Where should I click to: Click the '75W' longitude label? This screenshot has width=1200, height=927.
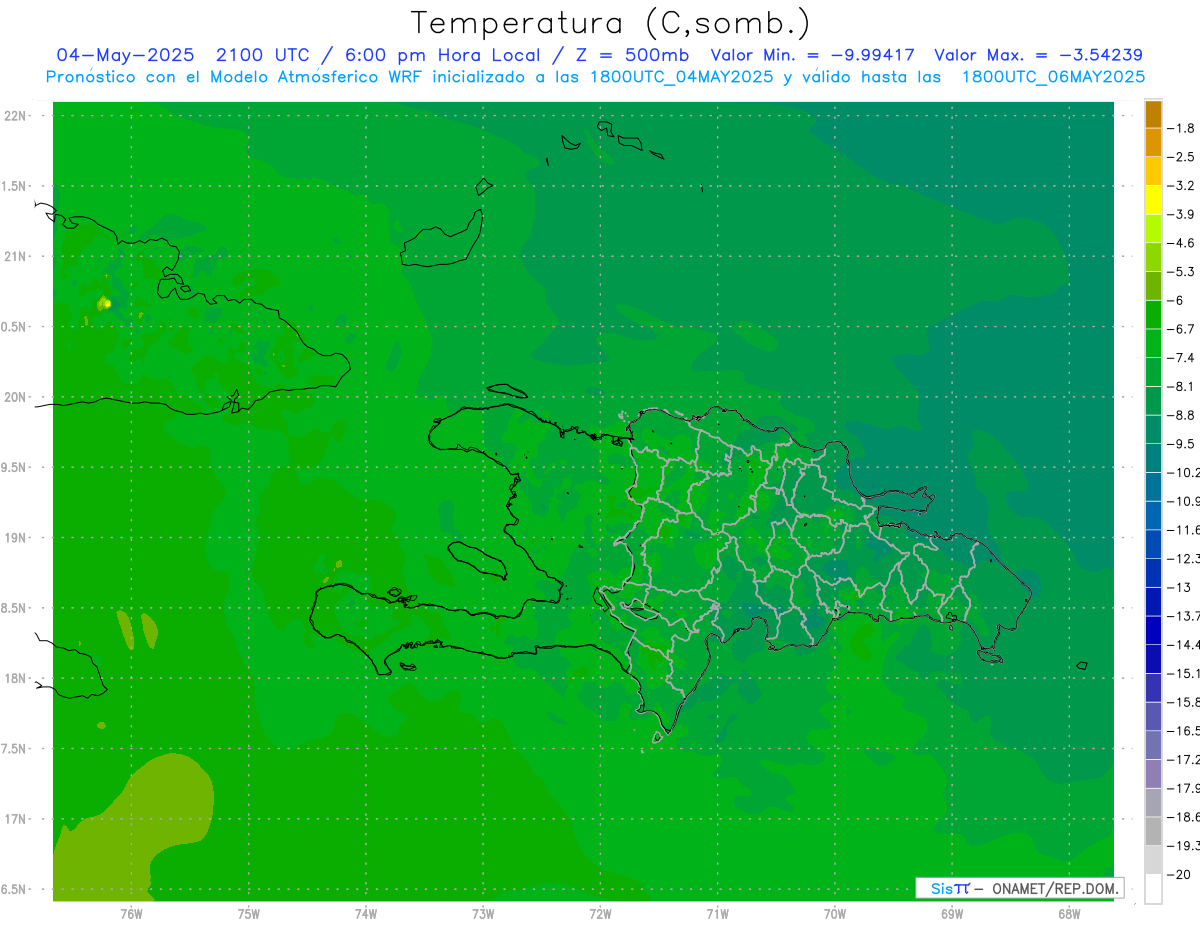[x=249, y=914]
